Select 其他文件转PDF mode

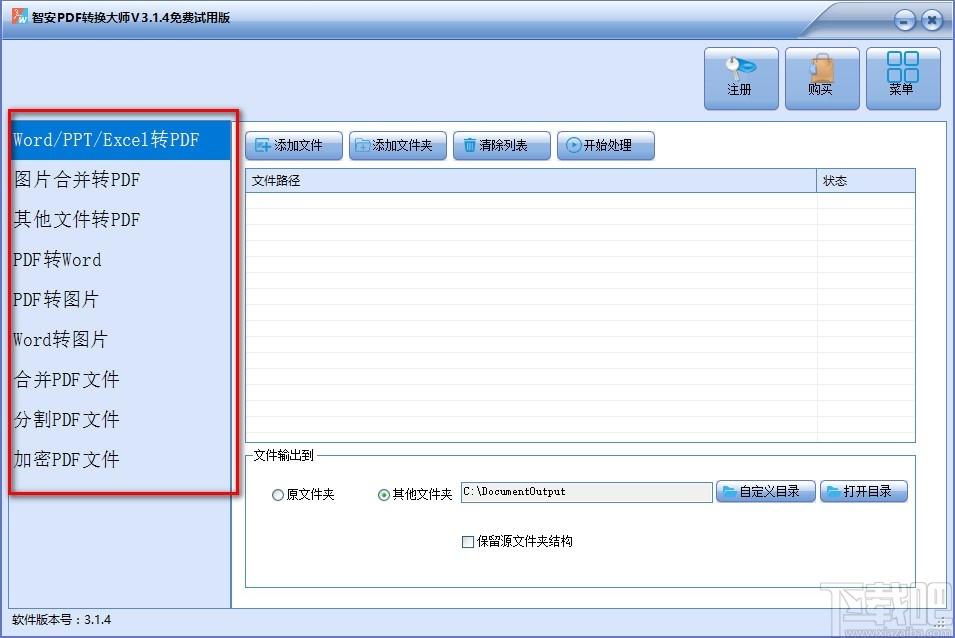pos(121,219)
